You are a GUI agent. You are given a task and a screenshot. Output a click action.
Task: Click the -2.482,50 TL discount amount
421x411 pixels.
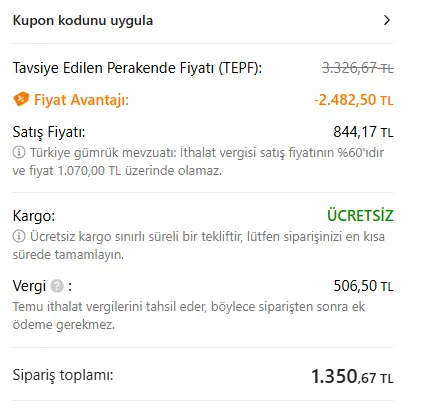(x=354, y=100)
